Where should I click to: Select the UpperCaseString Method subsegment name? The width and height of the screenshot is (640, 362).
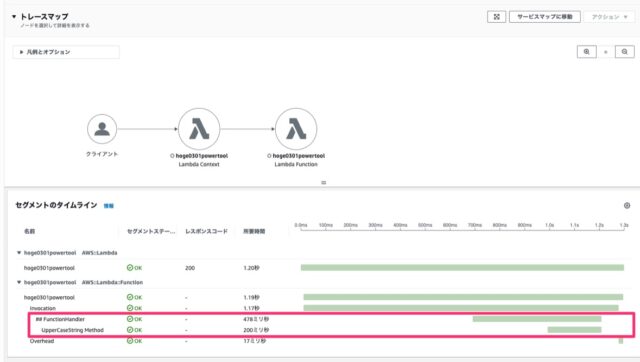pos(72,330)
